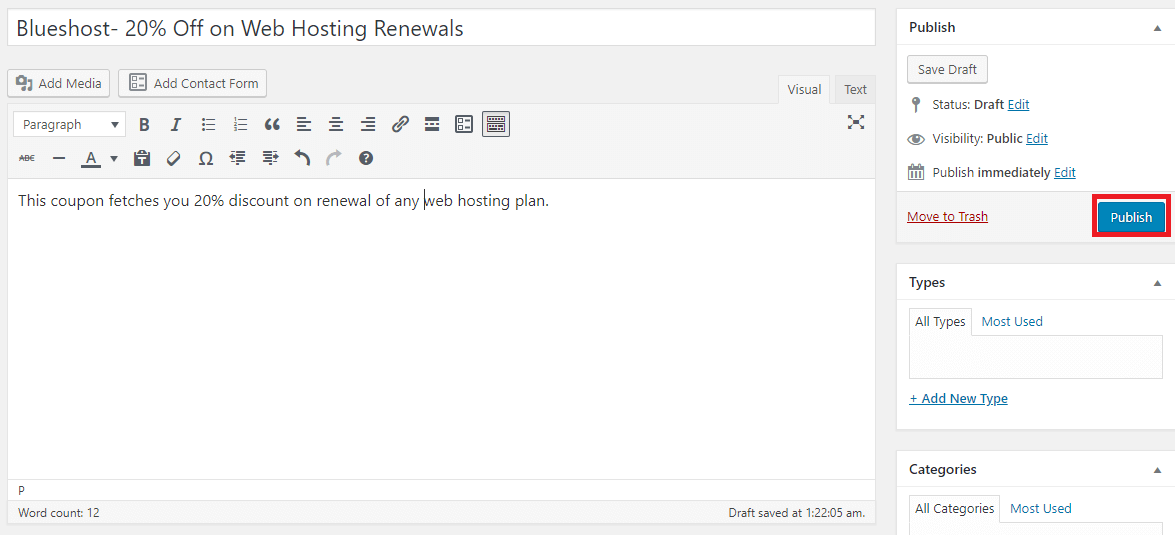This screenshot has height=535, width=1175.
Task: Apply strikethrough formatting
Action: 27,158
